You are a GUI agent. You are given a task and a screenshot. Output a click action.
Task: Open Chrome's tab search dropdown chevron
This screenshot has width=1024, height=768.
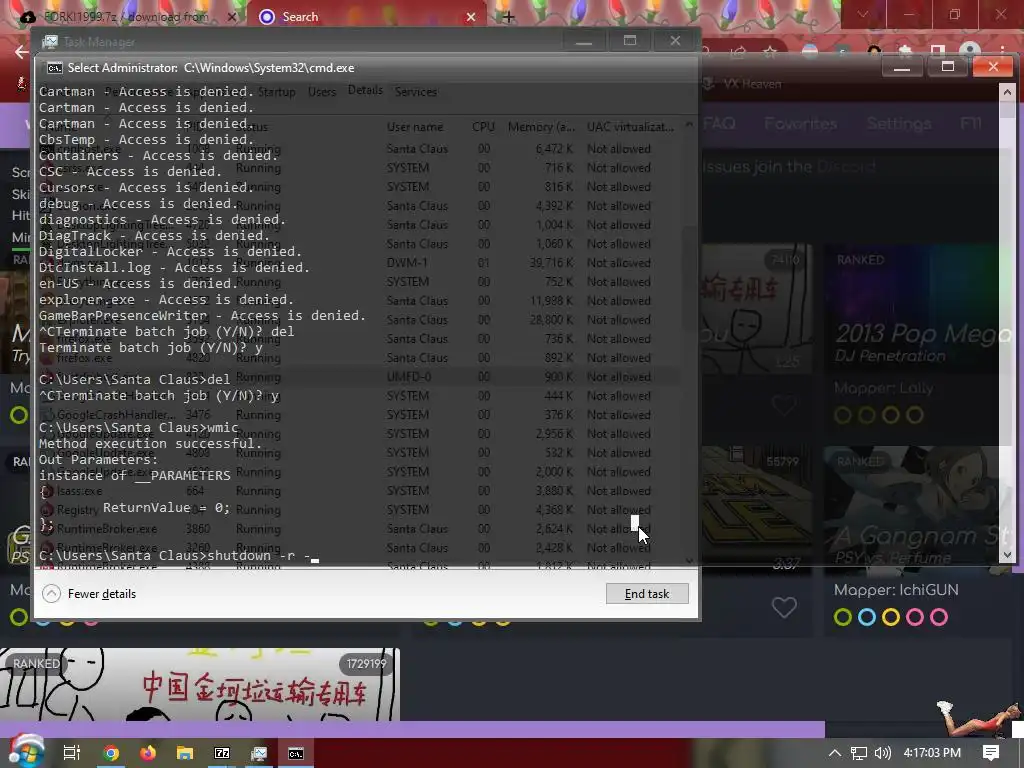click(862, 14)
